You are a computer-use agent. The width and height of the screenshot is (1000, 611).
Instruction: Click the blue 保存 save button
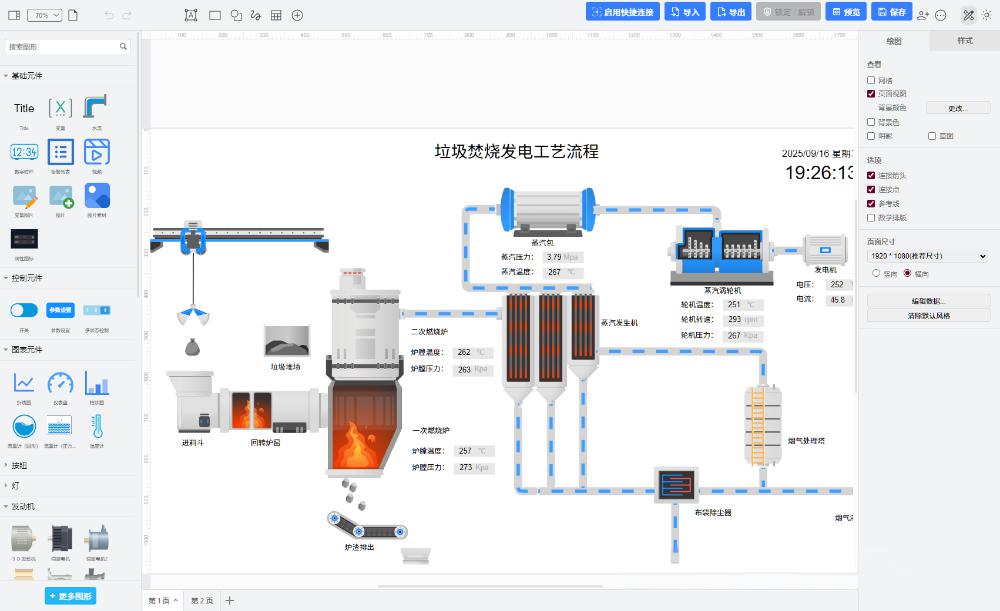coord(891,12)
